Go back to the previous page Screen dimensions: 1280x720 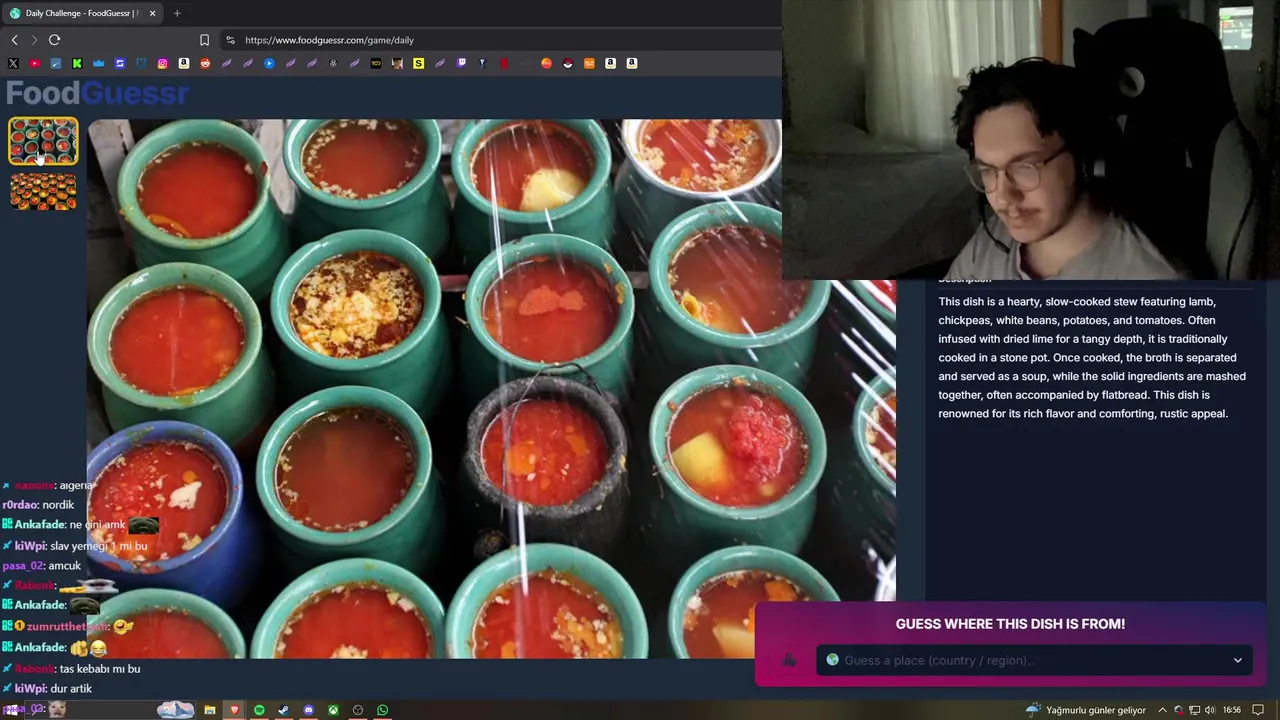click(14, 40)
